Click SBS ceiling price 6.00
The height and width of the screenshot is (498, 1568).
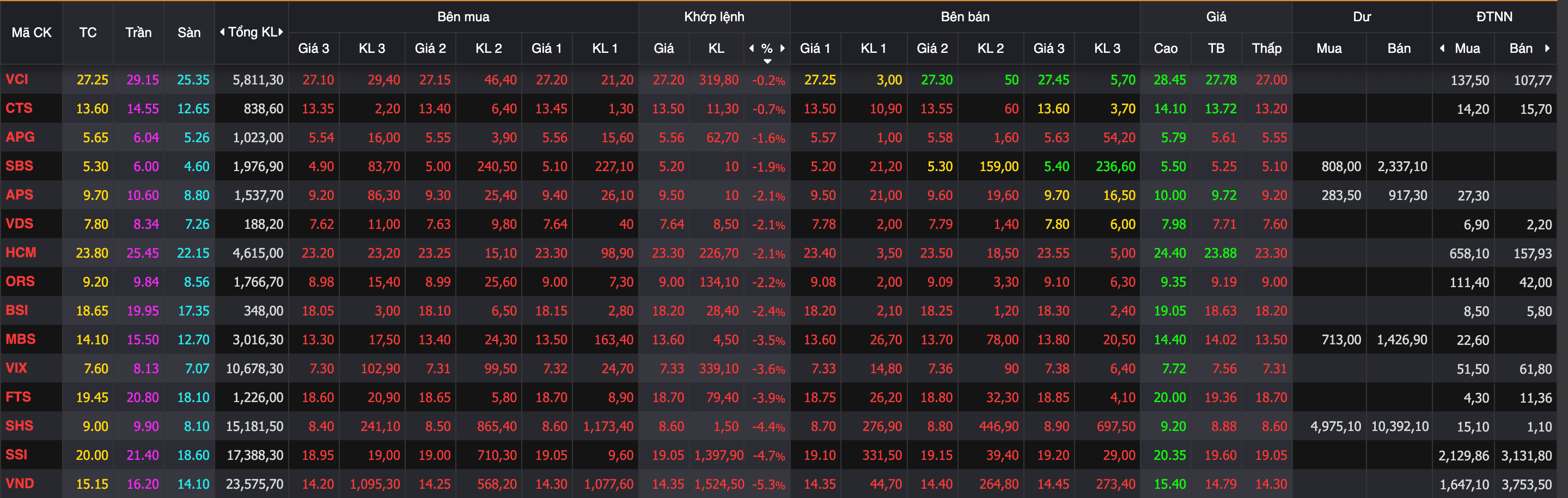click(146, 167)
